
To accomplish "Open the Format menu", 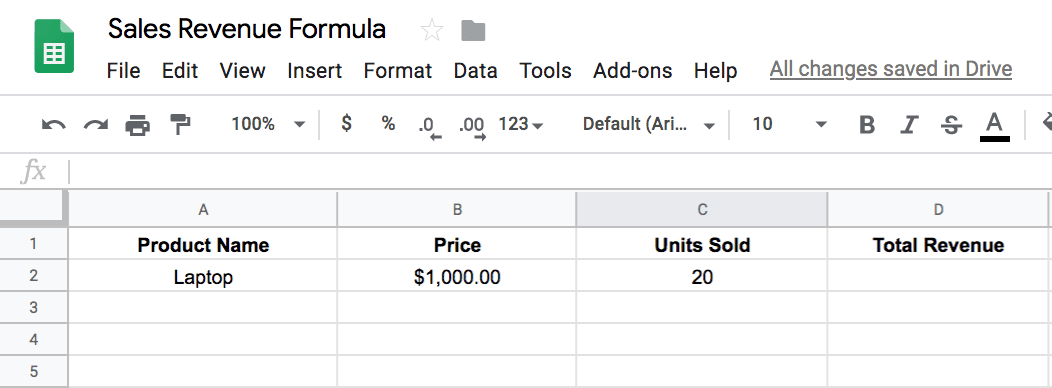I will coord(398,70).
